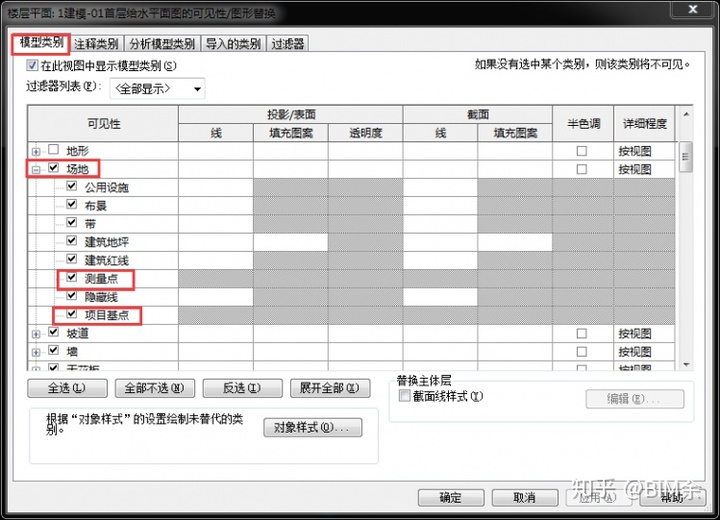Click 详细程度 cell 按视图 for 坡道
Screen dimensions: 720x520
click(644, 333)
